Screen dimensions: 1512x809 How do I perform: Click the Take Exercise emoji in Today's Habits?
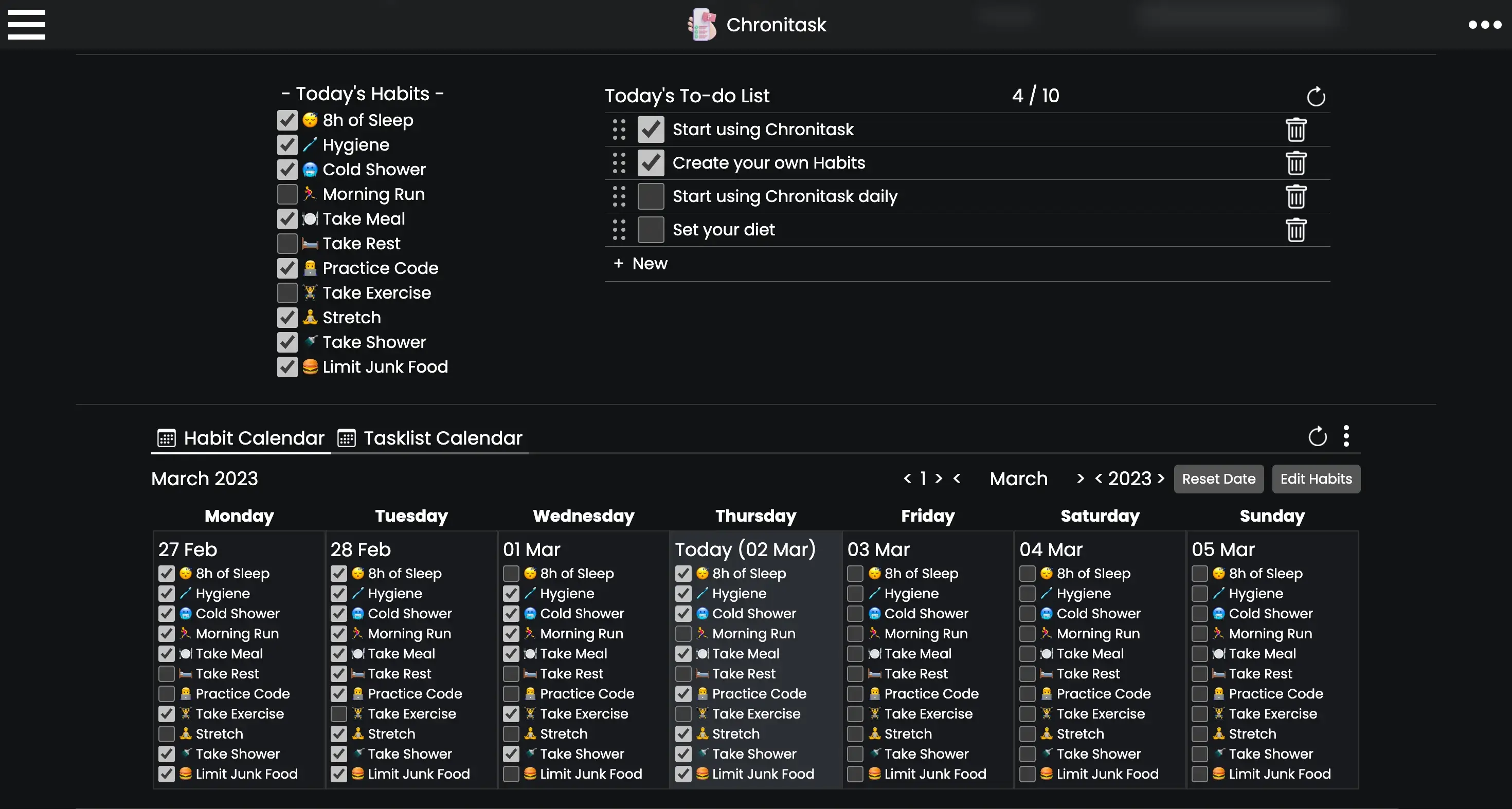tap(310, 293)
